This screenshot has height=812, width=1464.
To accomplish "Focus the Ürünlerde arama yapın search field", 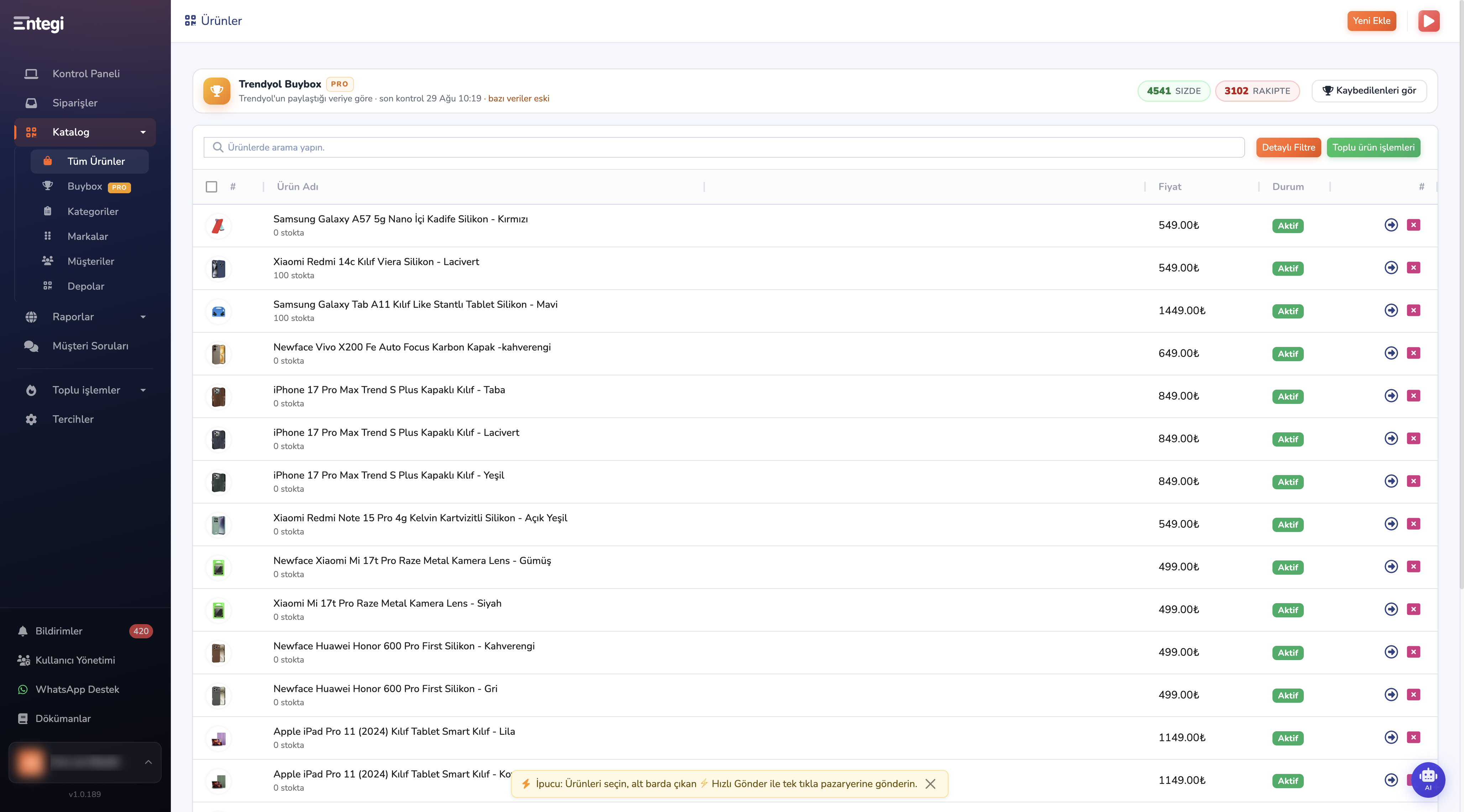I will pos(724,147).
